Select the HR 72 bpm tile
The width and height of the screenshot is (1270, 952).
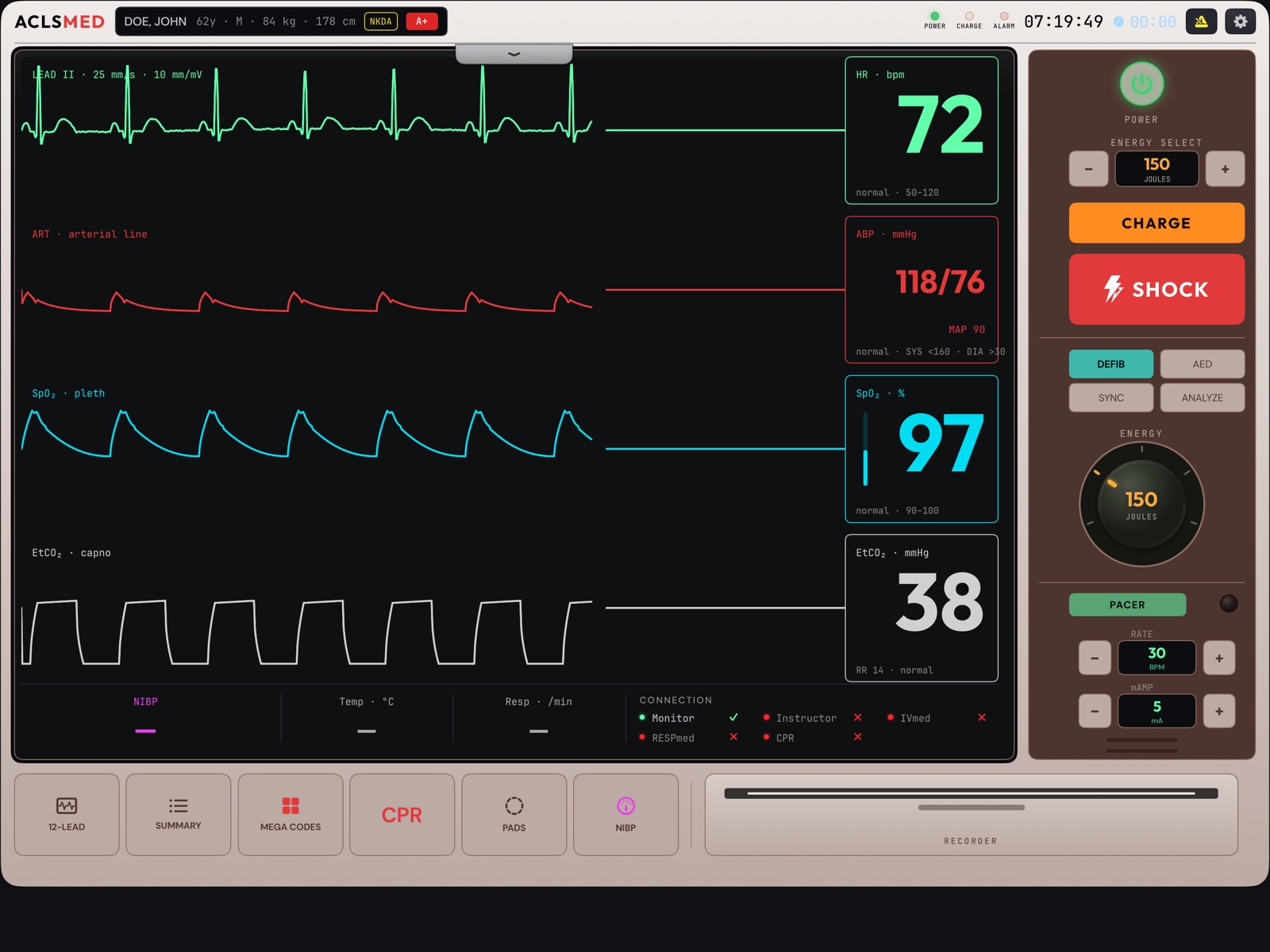(922, 131)
